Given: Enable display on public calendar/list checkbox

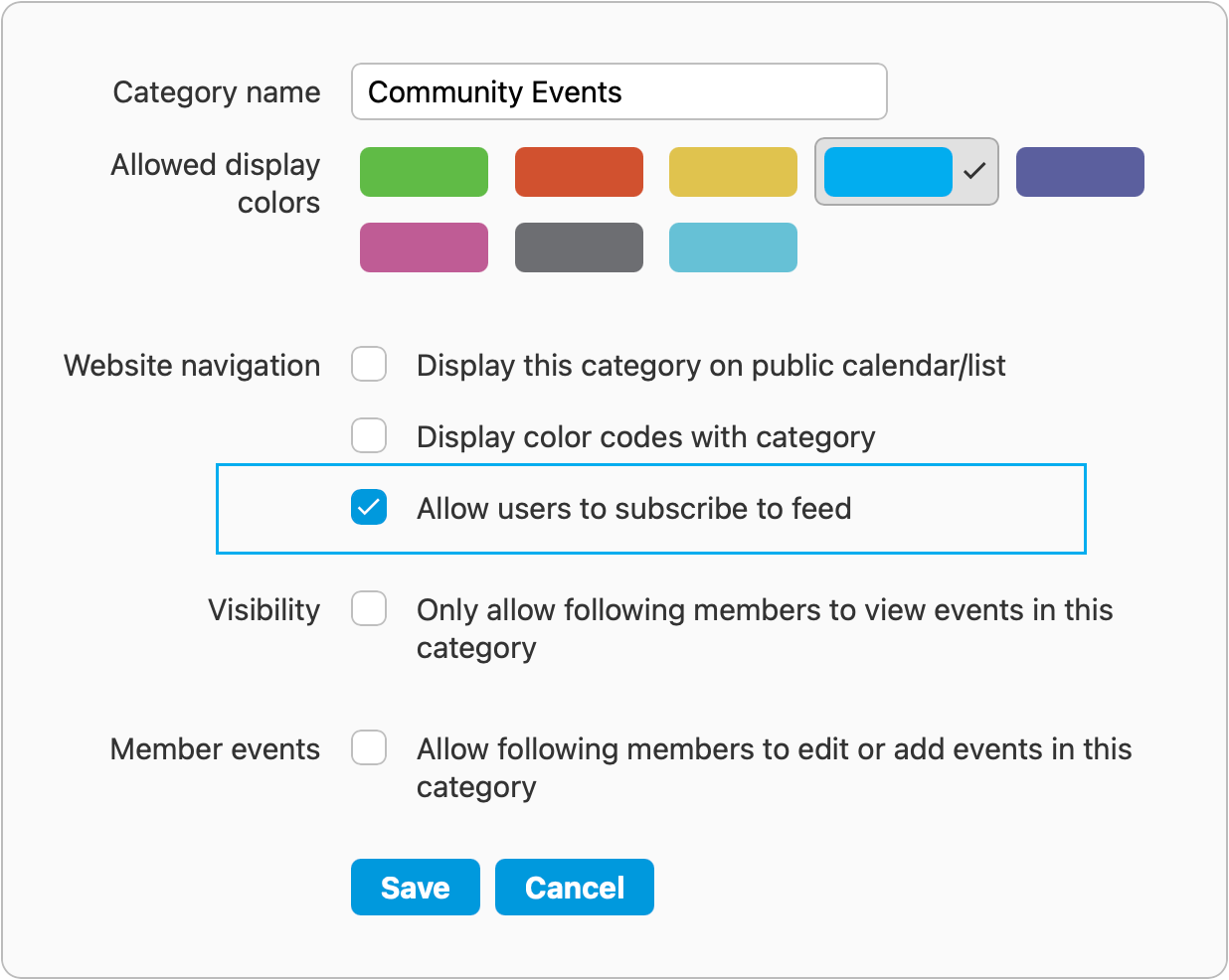Looking at the screenshot, I should click(x=369, y=364).
